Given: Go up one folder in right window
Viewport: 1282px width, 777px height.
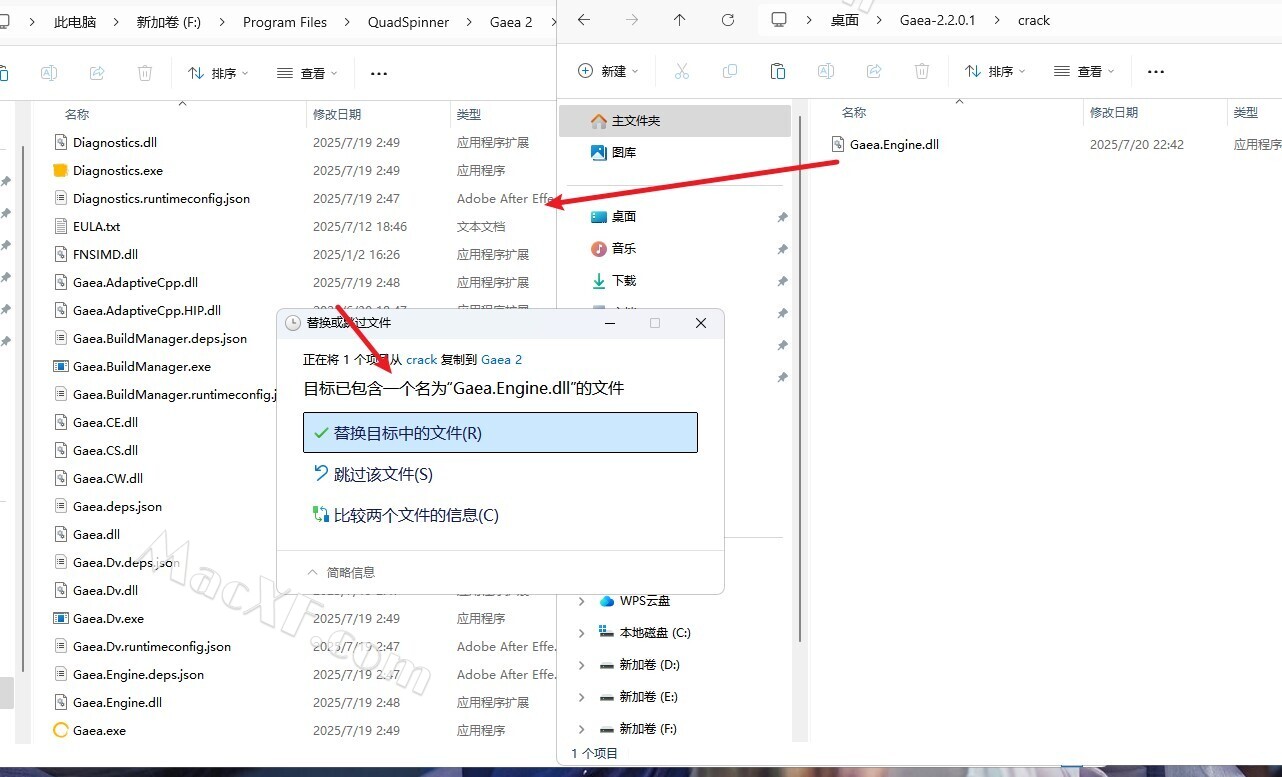Looking at the screenshot, I should pos(680,20).
